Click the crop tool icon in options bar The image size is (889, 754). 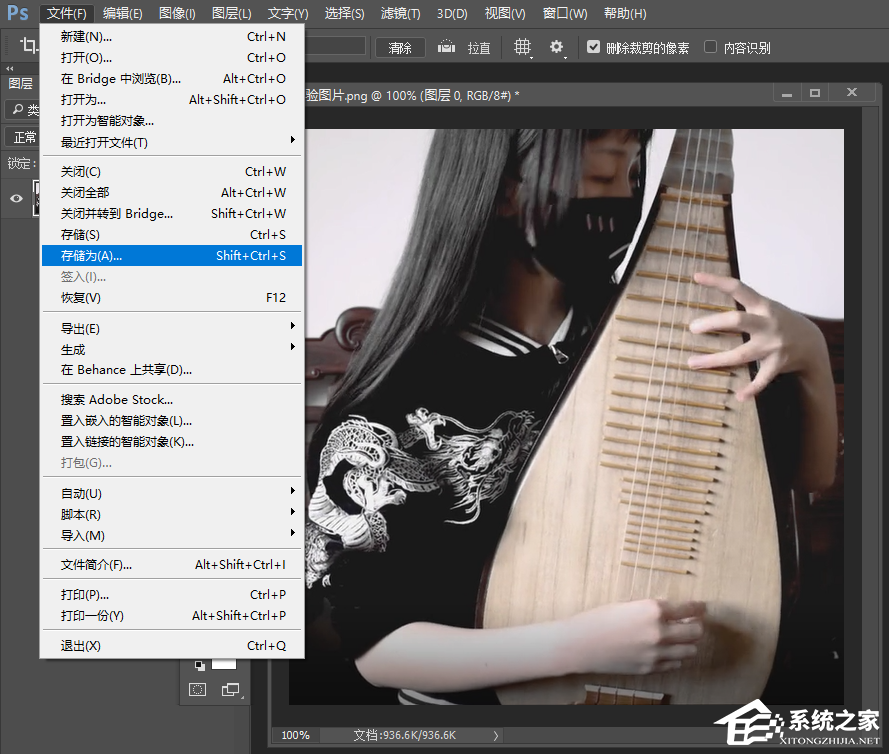coord(27,47)
